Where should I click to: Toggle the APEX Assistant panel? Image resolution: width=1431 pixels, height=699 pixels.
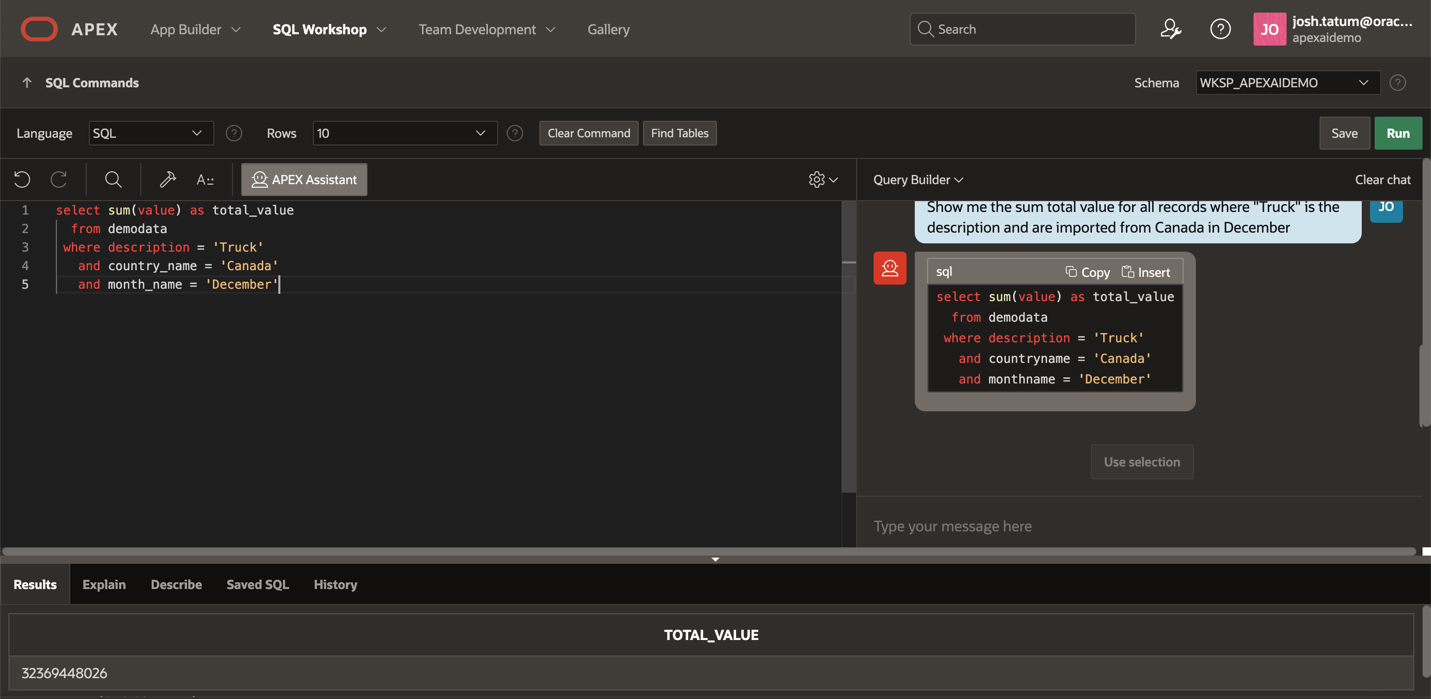coord(304,180)
